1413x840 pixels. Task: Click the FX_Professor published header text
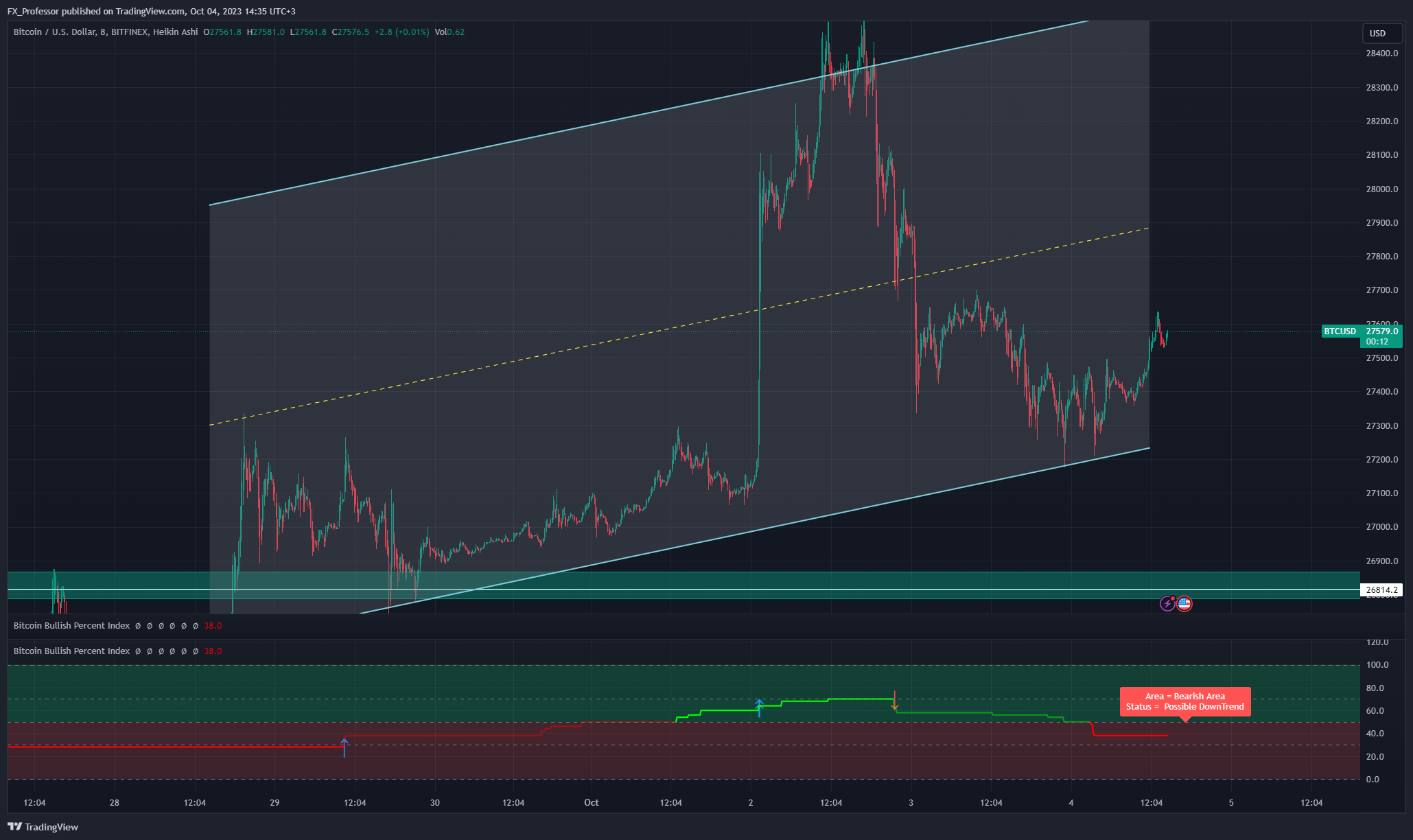[152, 11]
